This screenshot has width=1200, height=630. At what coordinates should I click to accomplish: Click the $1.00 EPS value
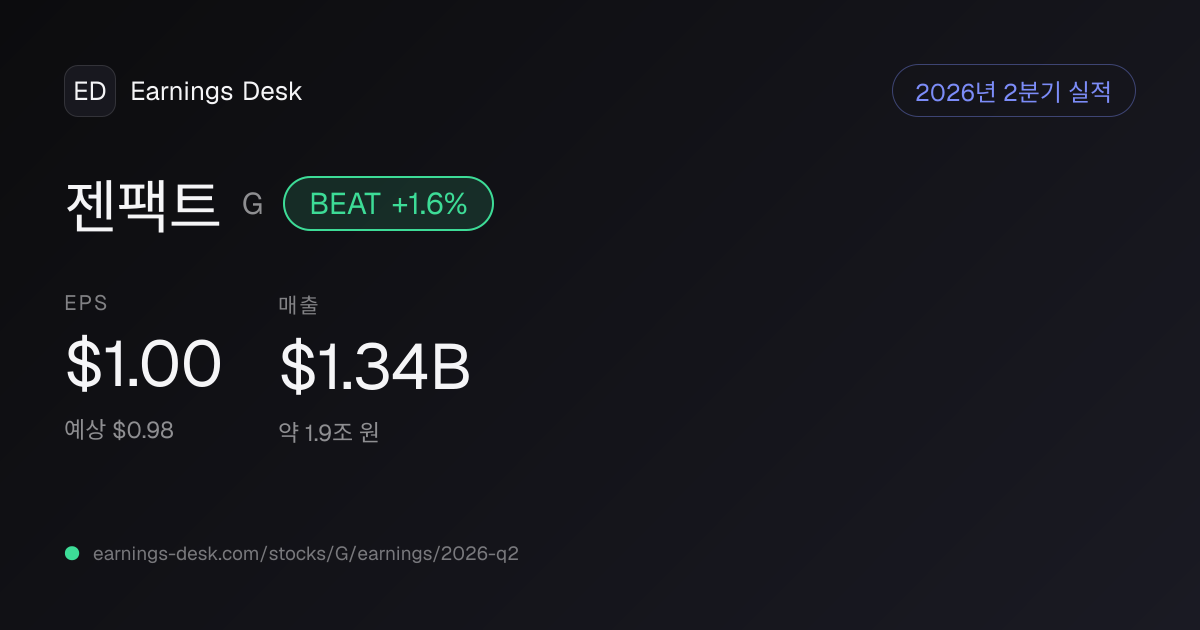[x=143, y=364]
